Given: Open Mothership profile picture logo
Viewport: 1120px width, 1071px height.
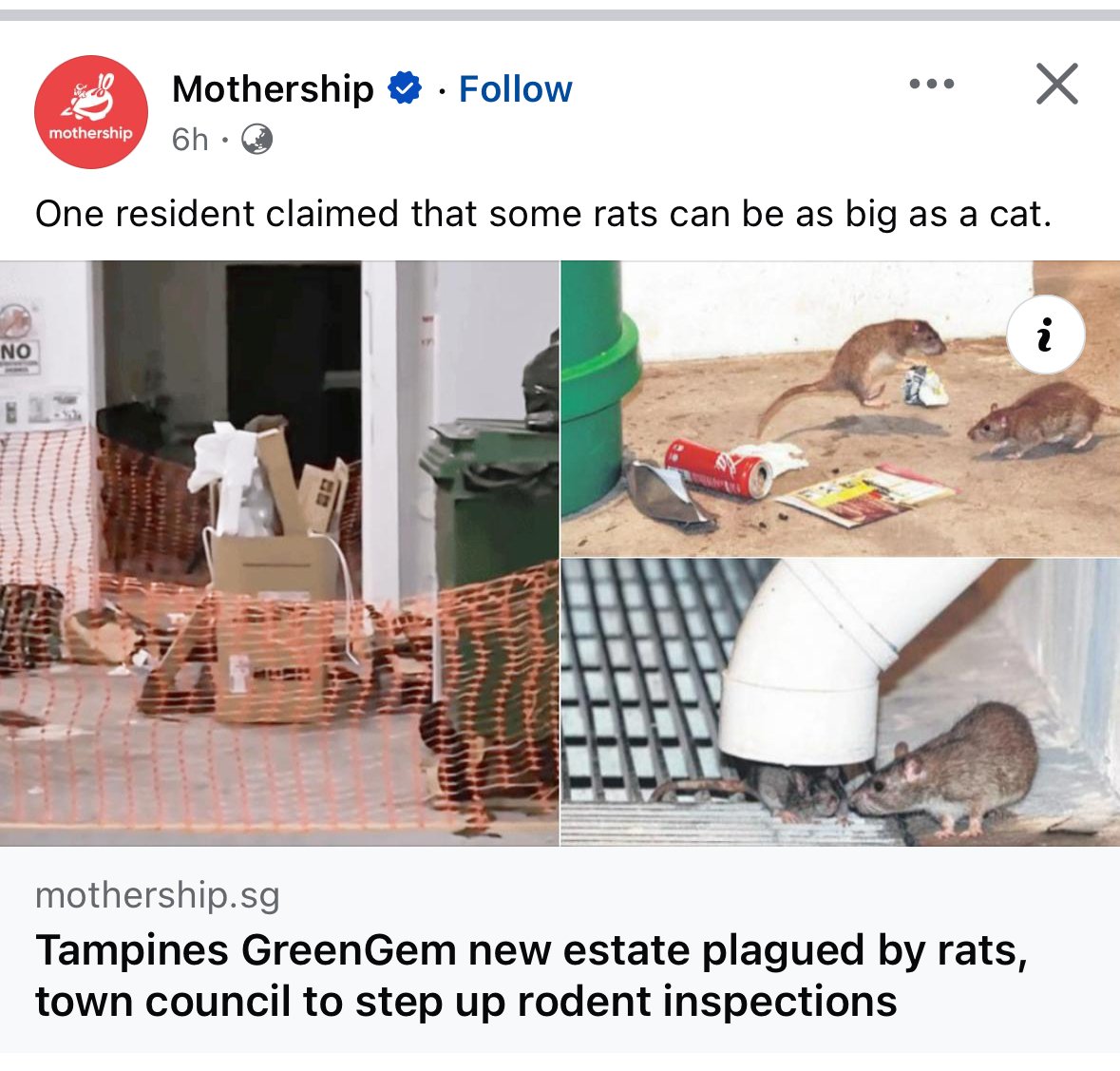Looking at the screenshot, I should (x=90, y=111).
